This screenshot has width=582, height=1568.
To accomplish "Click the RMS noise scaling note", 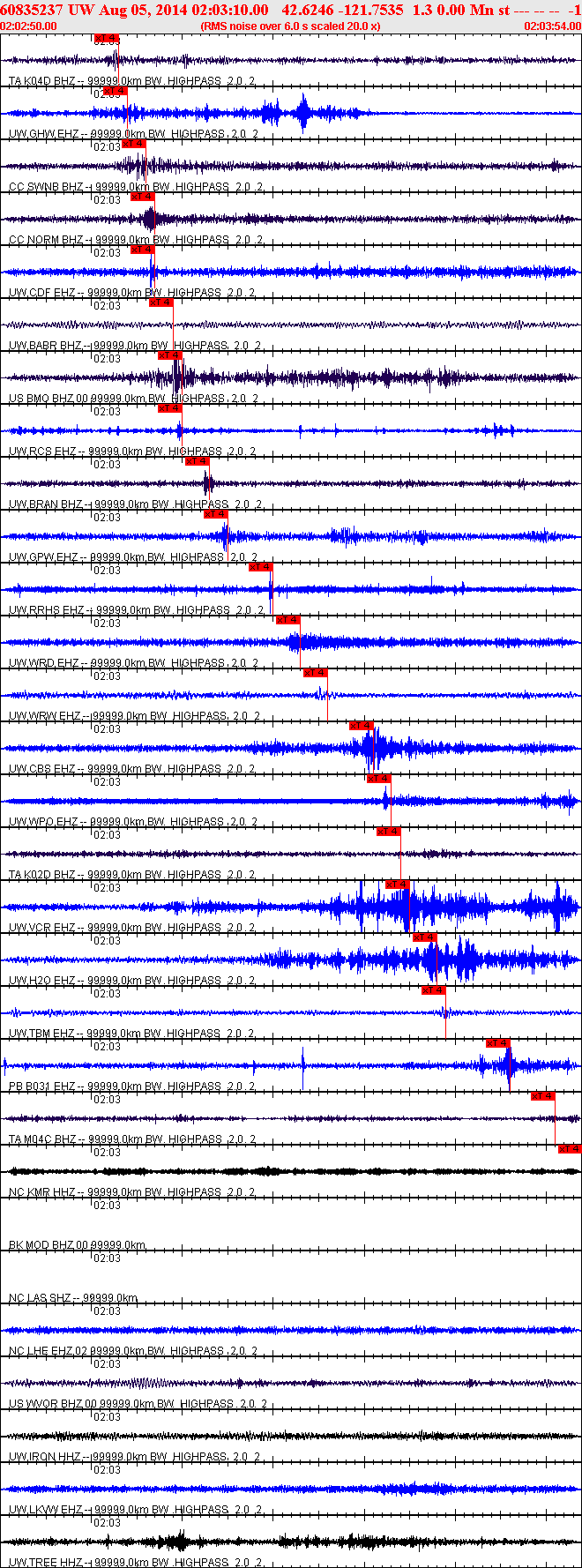I will pos(291,26).
